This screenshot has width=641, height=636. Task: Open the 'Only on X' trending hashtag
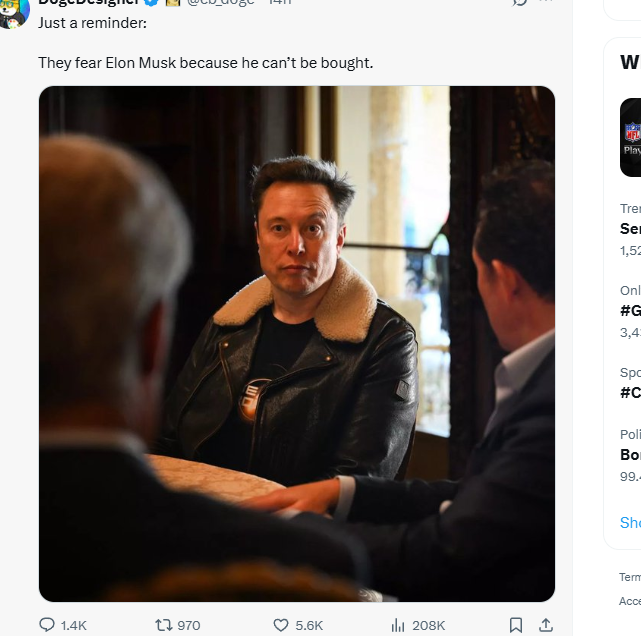tap(630, 309)
